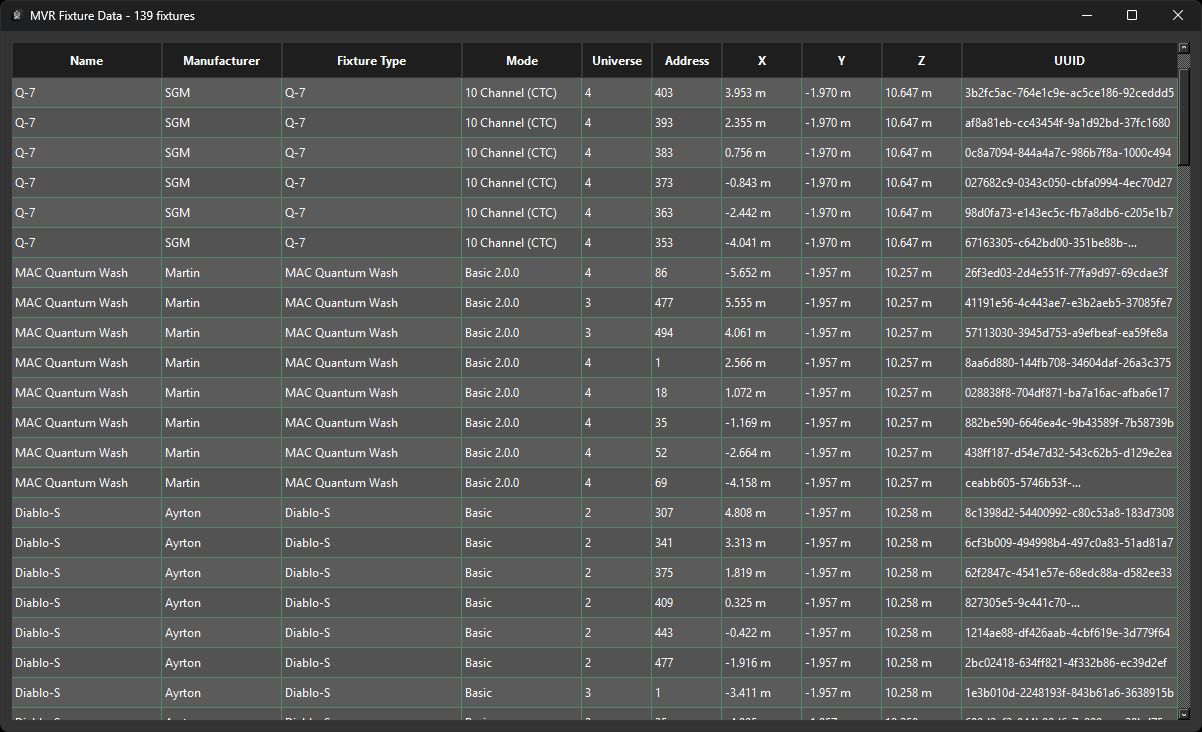Select the Q-7 row with address 403

pyautogui.click(x=87, y=93)
